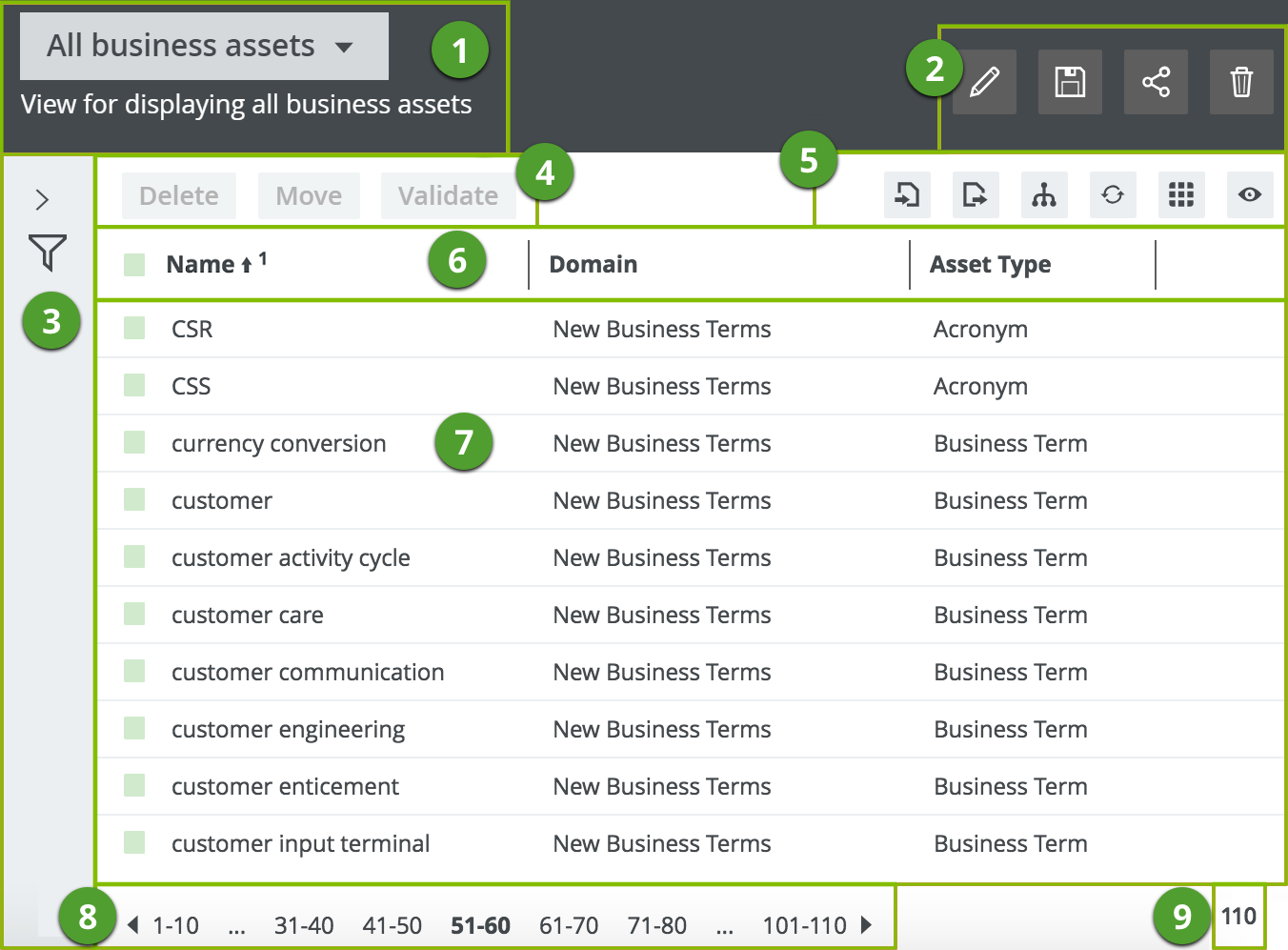1288x950 pixels.
Task: Check the box next to CSR
Action: (x=134, y=329)
